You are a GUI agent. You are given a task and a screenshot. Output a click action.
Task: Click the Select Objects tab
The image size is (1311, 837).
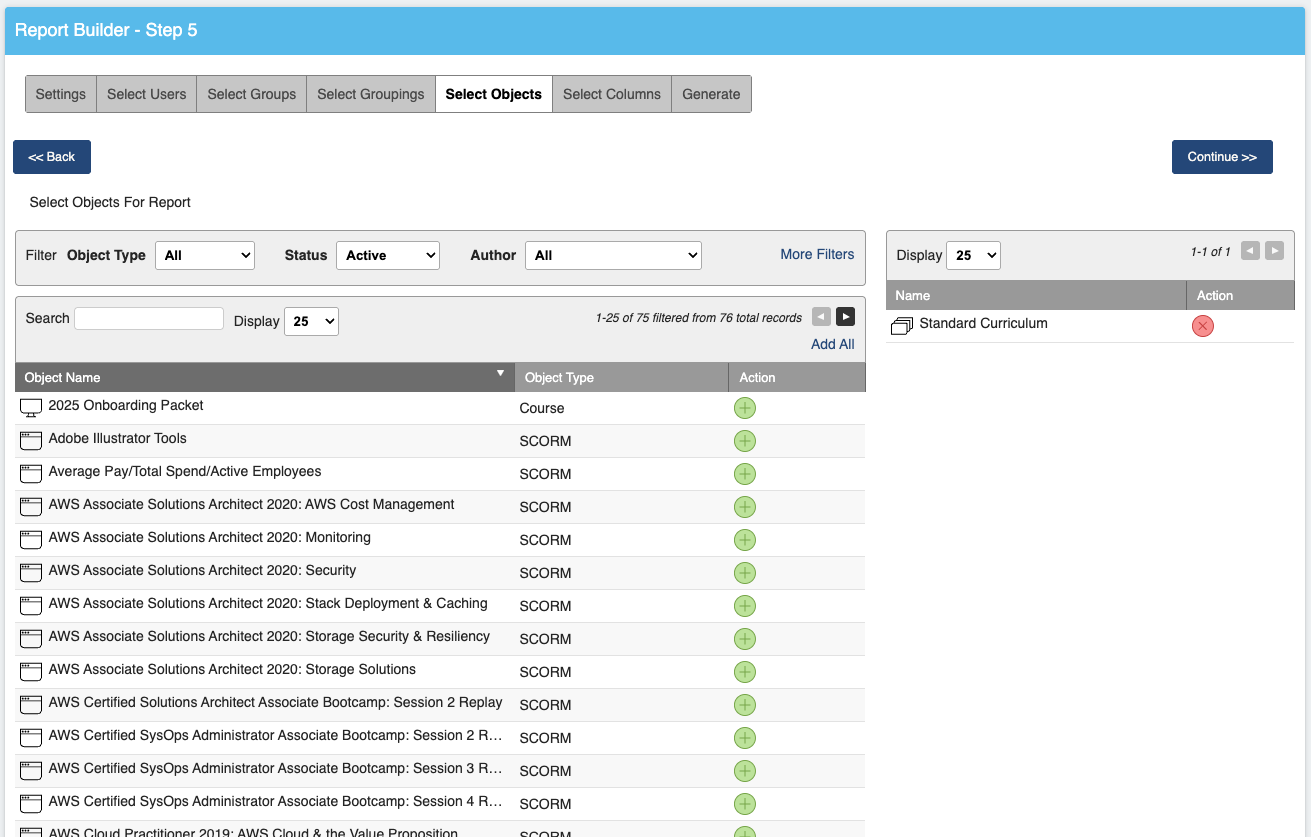pyautogui.click(x=494, y=94)
